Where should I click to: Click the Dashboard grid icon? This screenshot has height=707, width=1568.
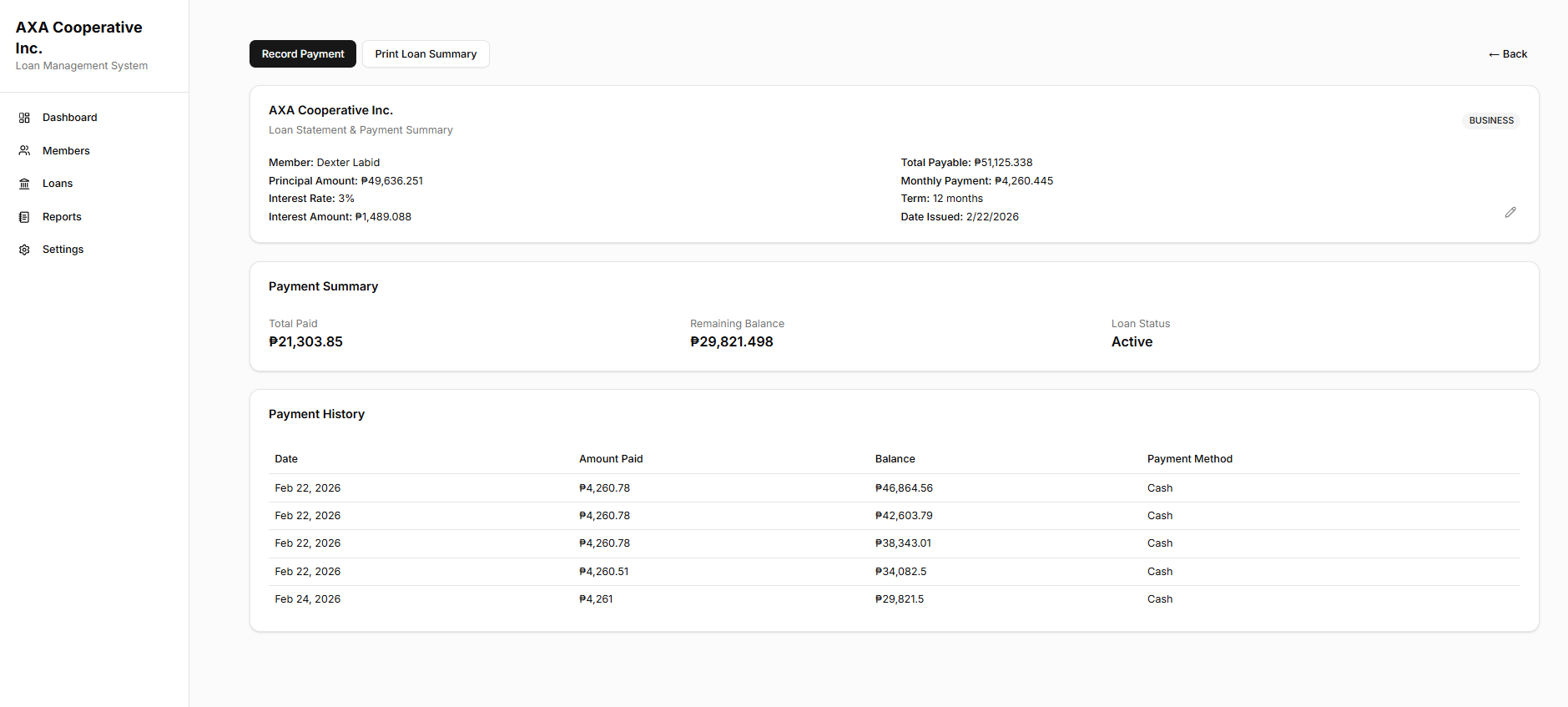coord(24,118)
